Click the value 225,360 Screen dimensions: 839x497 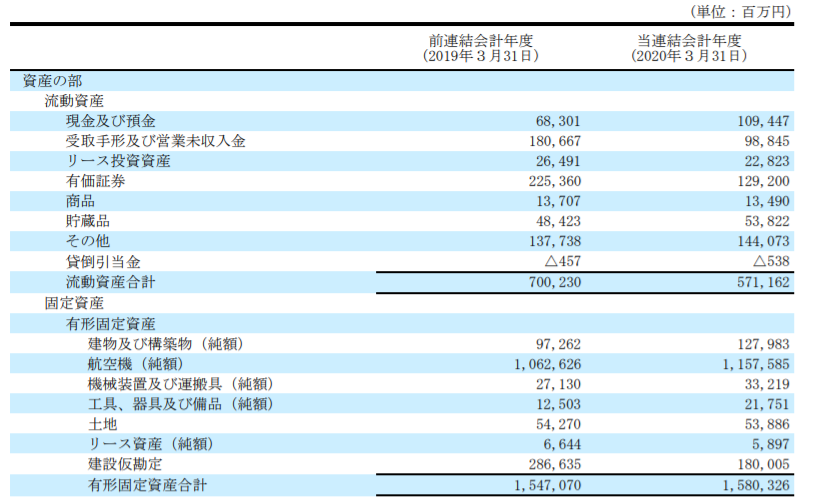[555, 181]
